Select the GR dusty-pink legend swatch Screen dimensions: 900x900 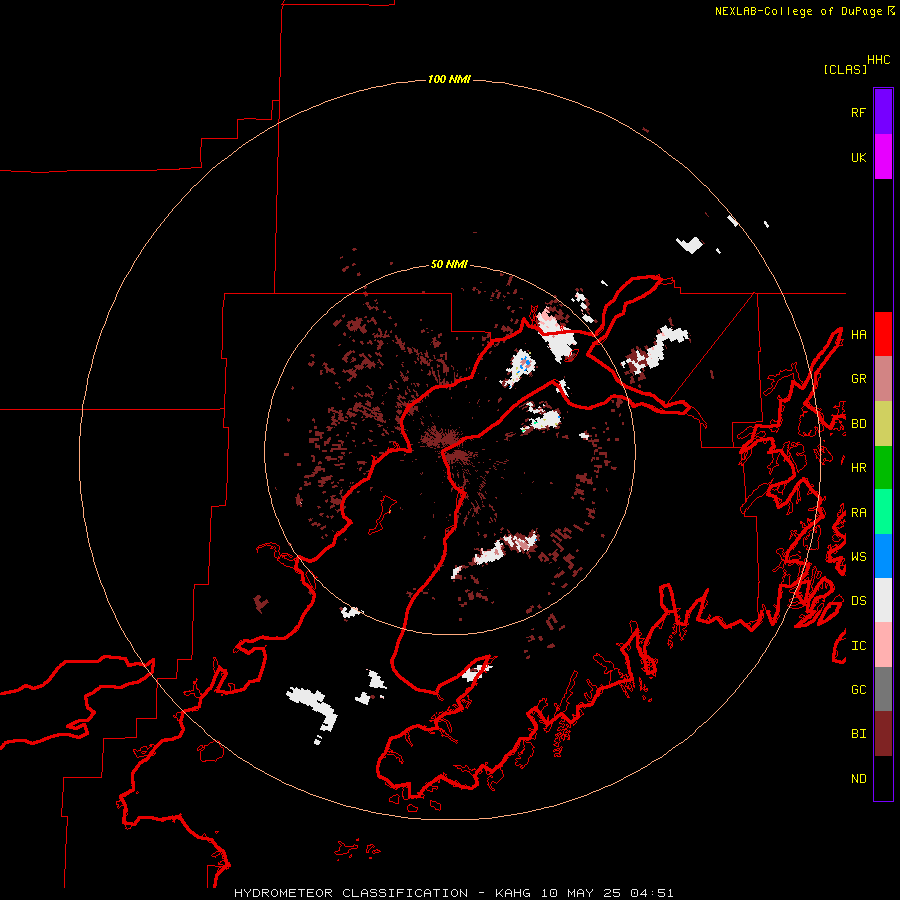coord(883,379)
